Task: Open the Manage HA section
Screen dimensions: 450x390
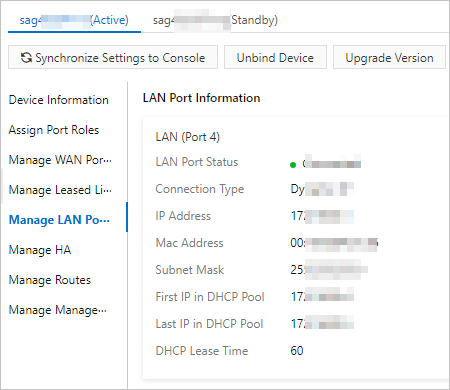Action: 40,250
